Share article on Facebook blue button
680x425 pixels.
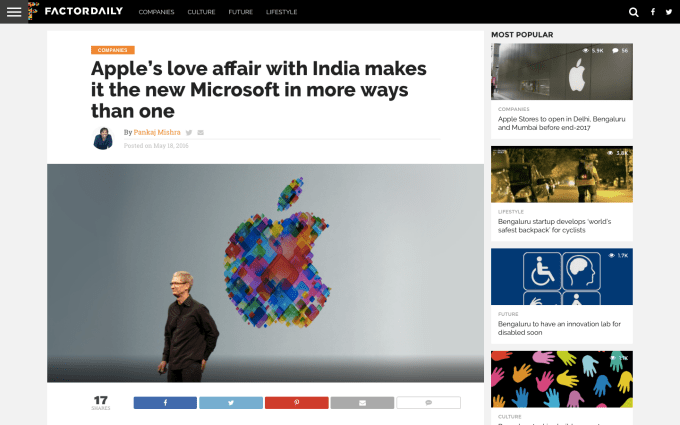(165, 402)
